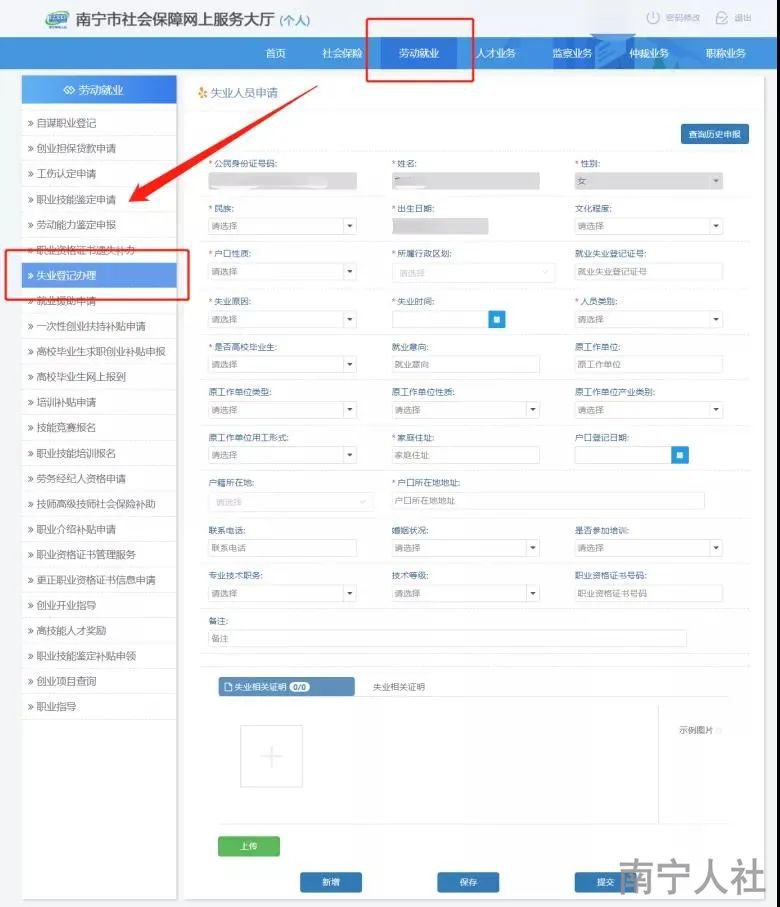Expand the 婚姻状况 dropdown
Viewport: 780px width, 907px height.
(466, 548)
